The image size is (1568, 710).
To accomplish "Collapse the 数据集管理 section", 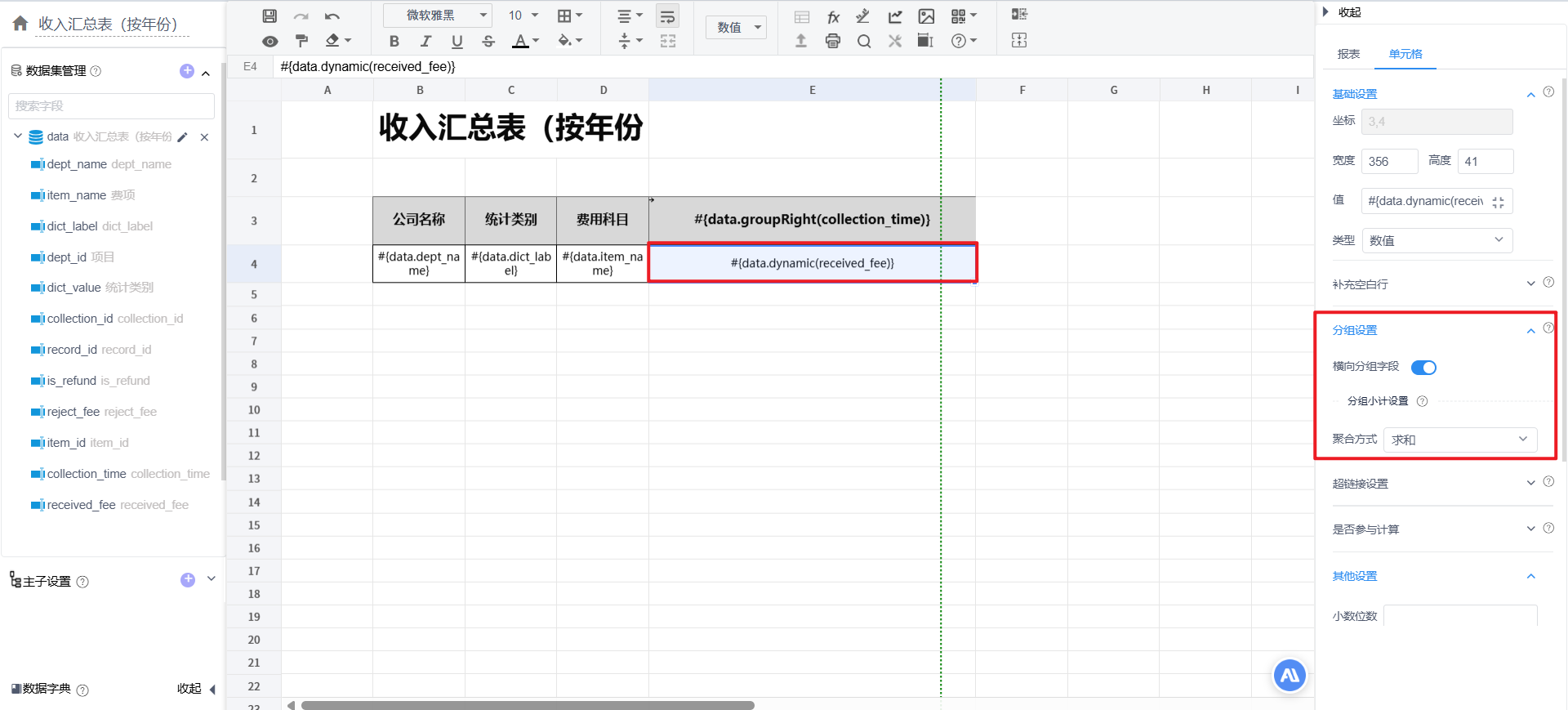I will click(x=206, y=74).
